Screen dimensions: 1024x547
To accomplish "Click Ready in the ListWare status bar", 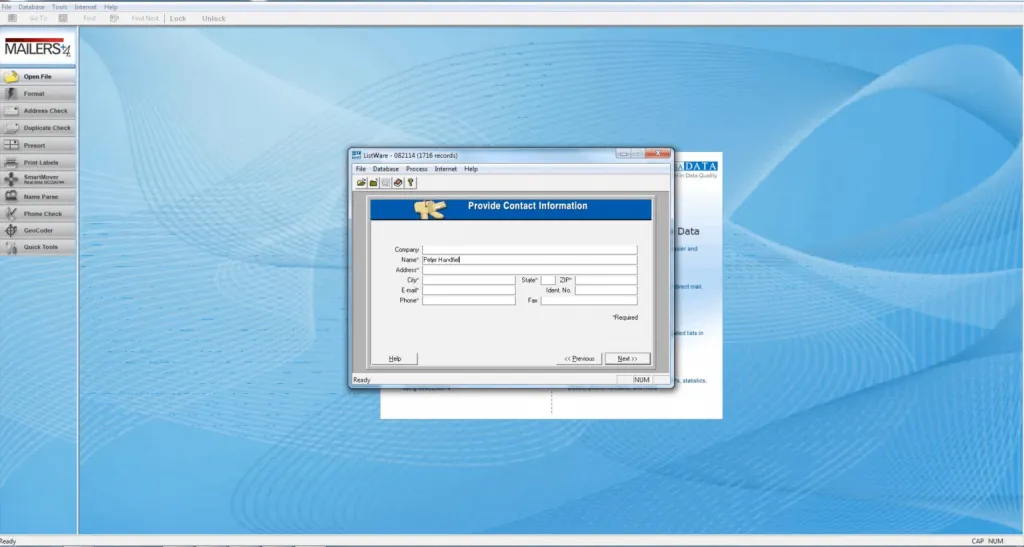I will [x=361, y=380].
